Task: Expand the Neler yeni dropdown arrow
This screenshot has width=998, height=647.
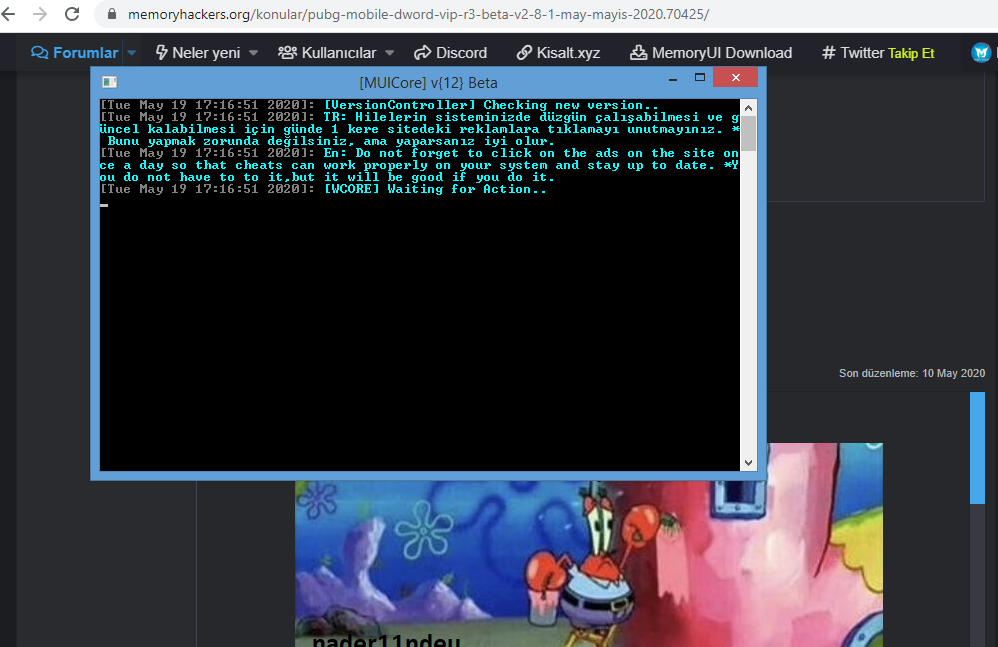Action: (x=253, y=53)
